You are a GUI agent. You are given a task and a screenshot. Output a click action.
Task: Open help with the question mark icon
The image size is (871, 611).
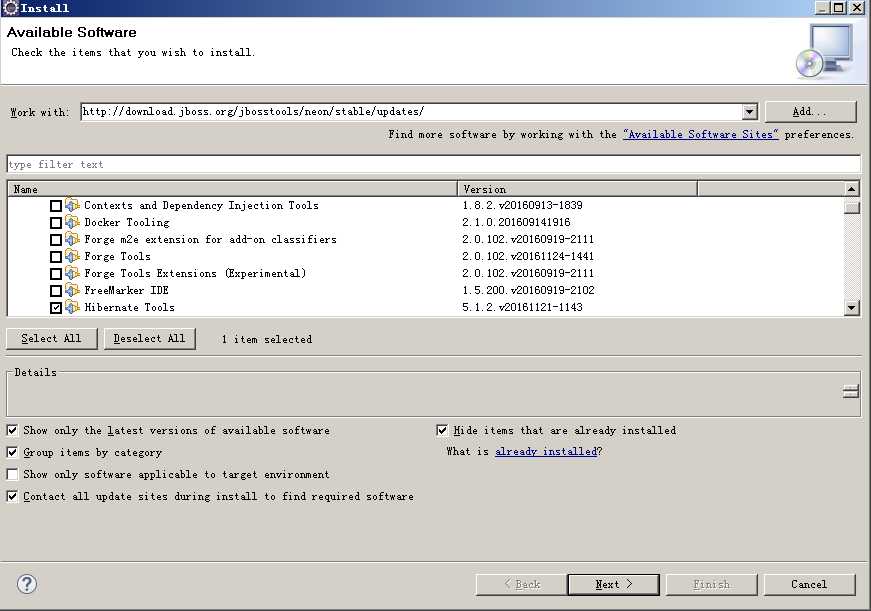tap(27, 584)
